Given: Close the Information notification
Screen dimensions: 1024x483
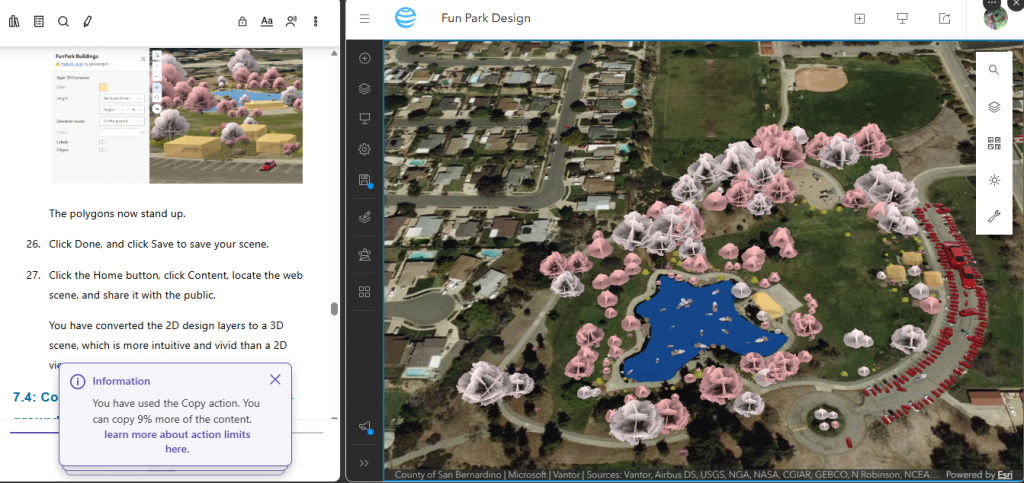Looking at the screenshot, I should (275, 380).
